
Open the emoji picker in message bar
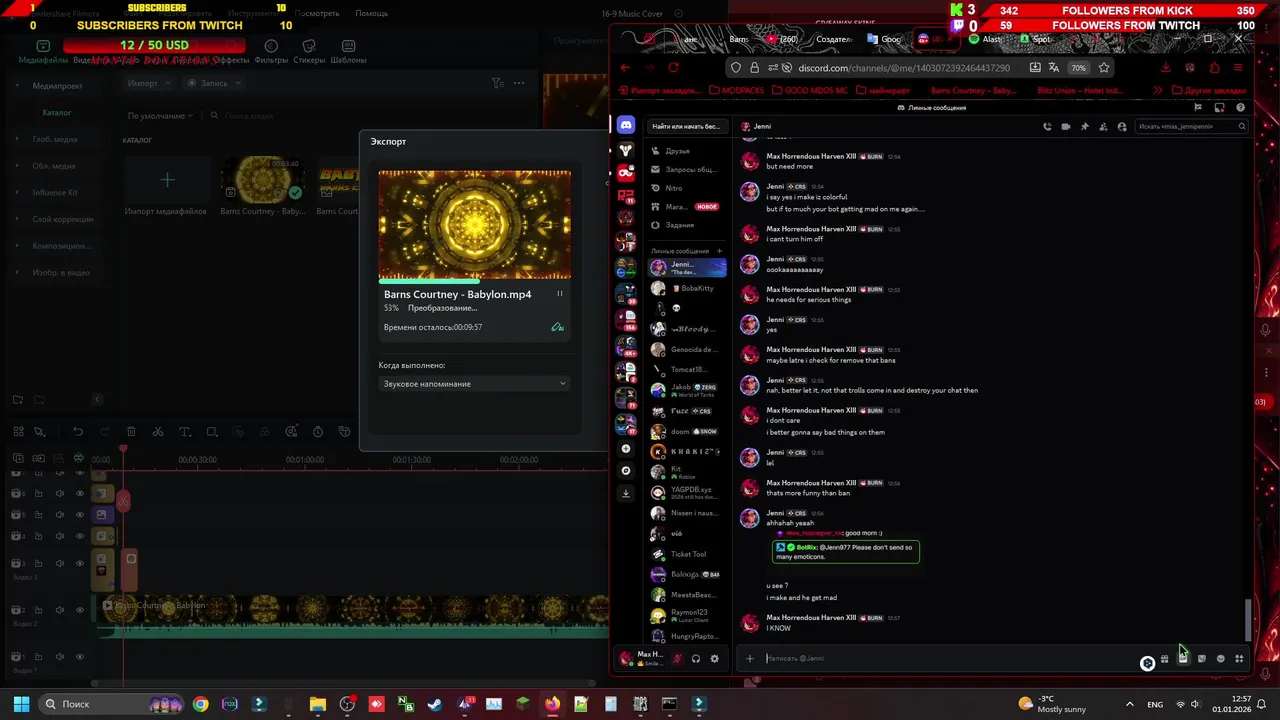tap(1220, 658)
